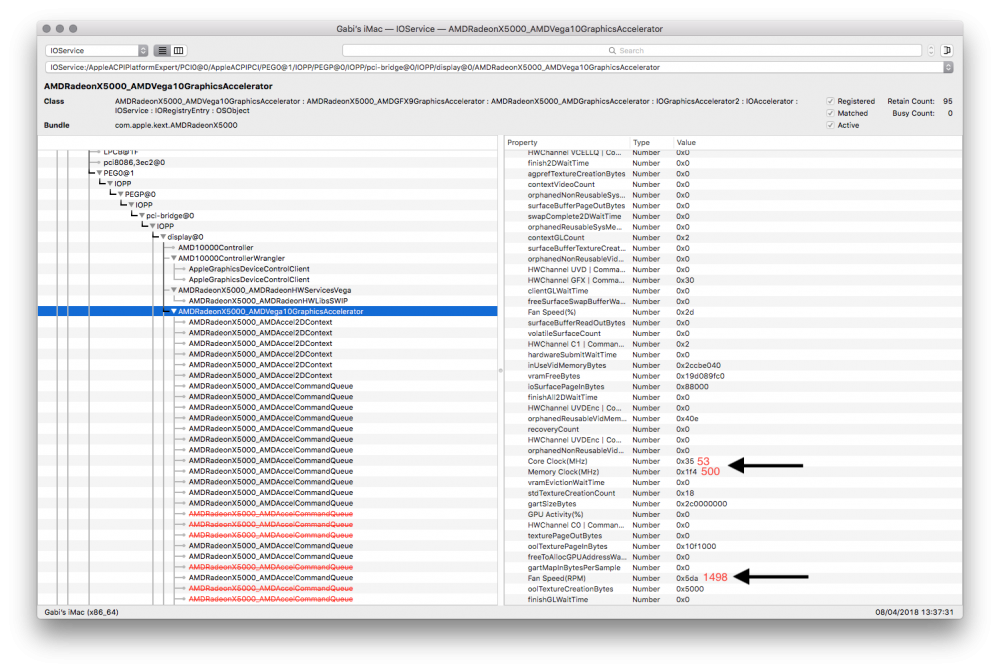Screen dimensions: 1000x672
Task: Select the hardwareSubmitWaitTime property row
Action: tap(733, 354)
